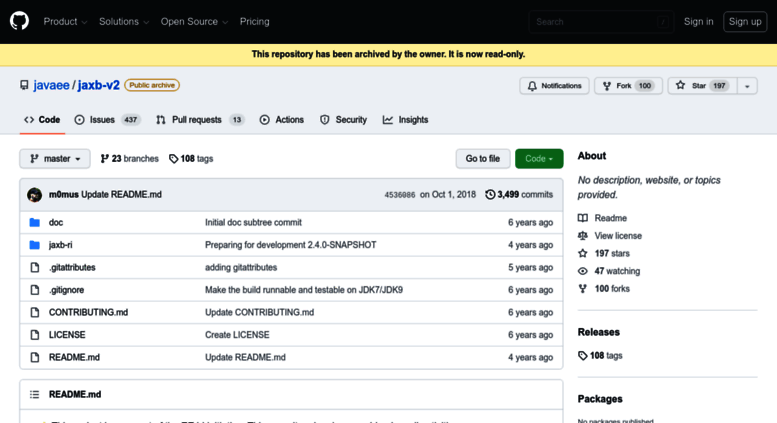Open commit Make the build runnable and testable

pos(304,290)
